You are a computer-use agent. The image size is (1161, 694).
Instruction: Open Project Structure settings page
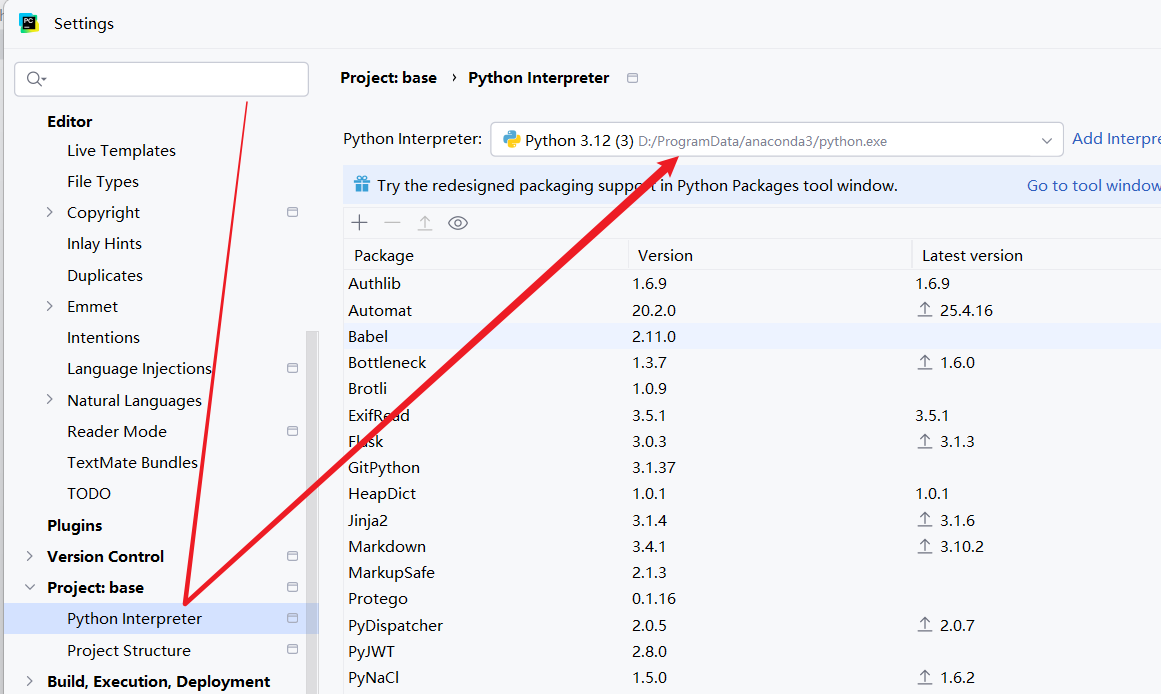[x=129, y=650]
